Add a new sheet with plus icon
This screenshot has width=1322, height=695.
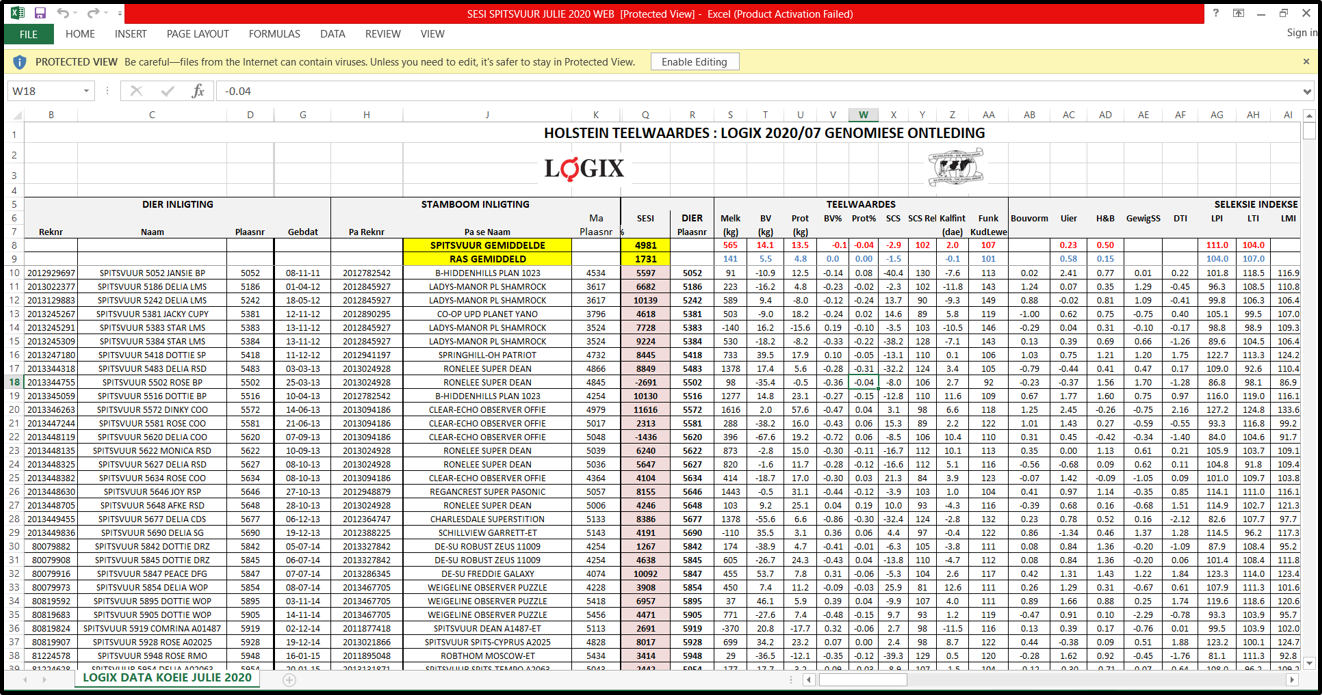tap(289, 679)
